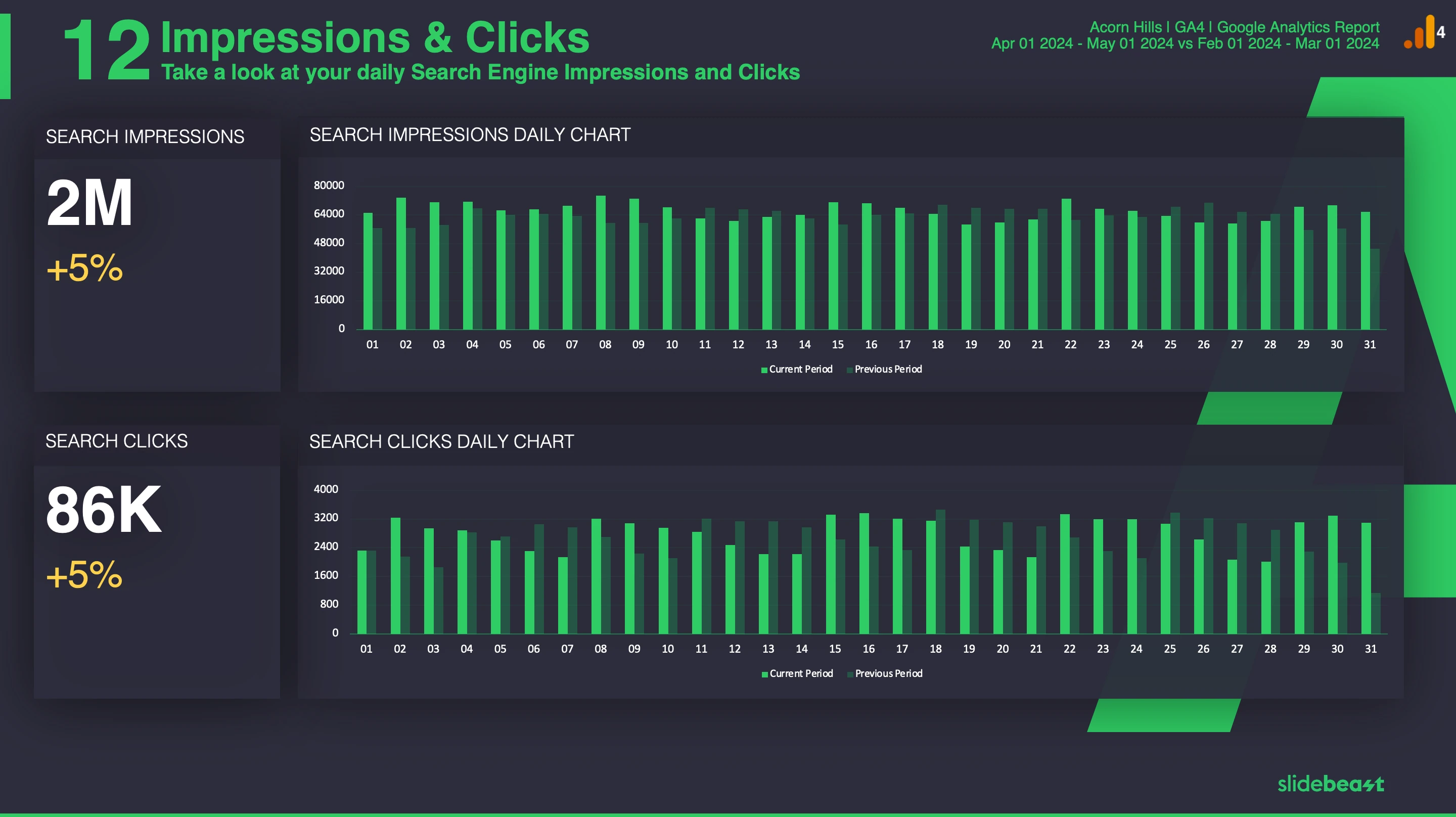Screen dimensions: 1456x817
Task: Click the 64000 y-axis label
Action: 329,214
